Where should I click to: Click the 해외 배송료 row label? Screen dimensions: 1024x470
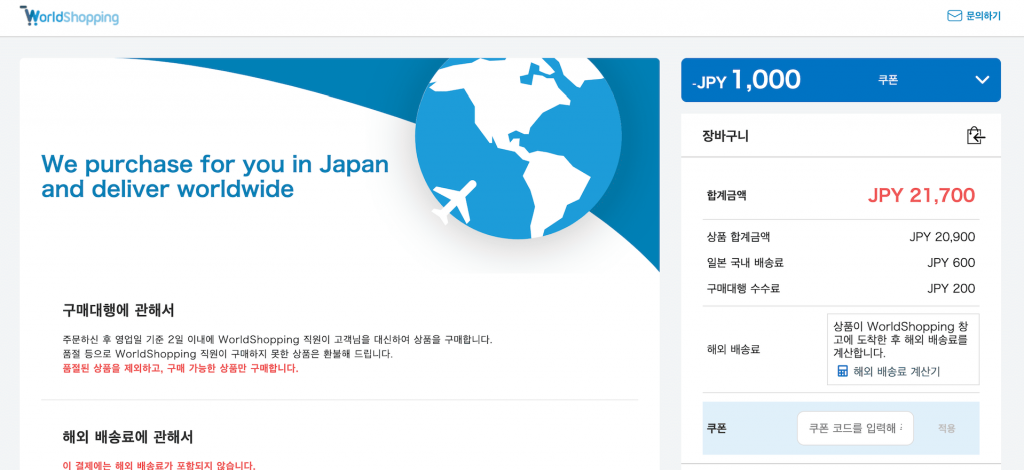pyautogui.click(x=733, y=349)
